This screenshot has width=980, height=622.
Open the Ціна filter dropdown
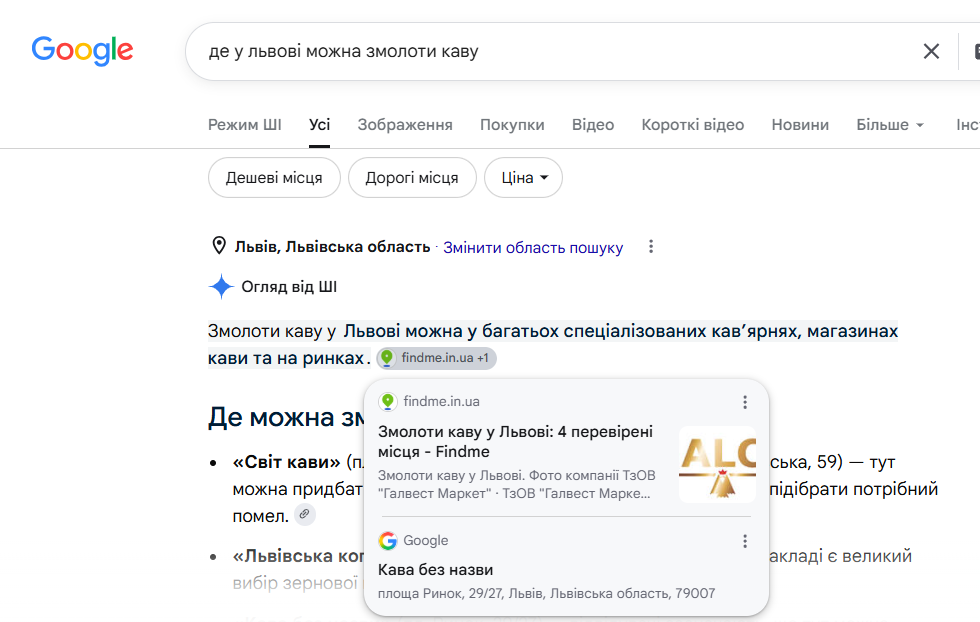pos(524,178)
